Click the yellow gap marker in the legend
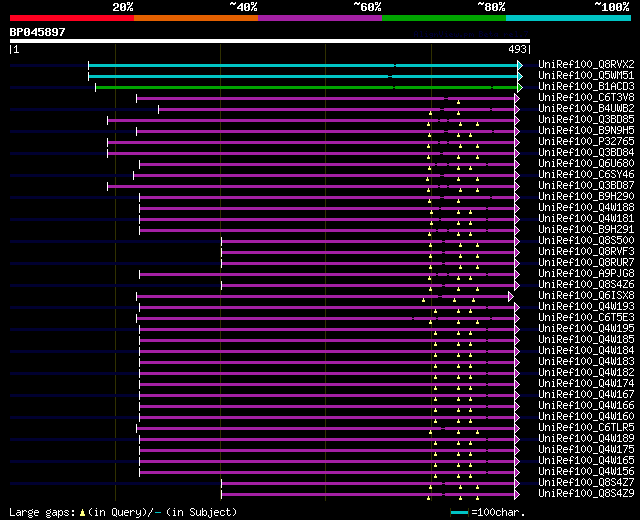This screenshot has width=640, height=520. tap(82, 513)
